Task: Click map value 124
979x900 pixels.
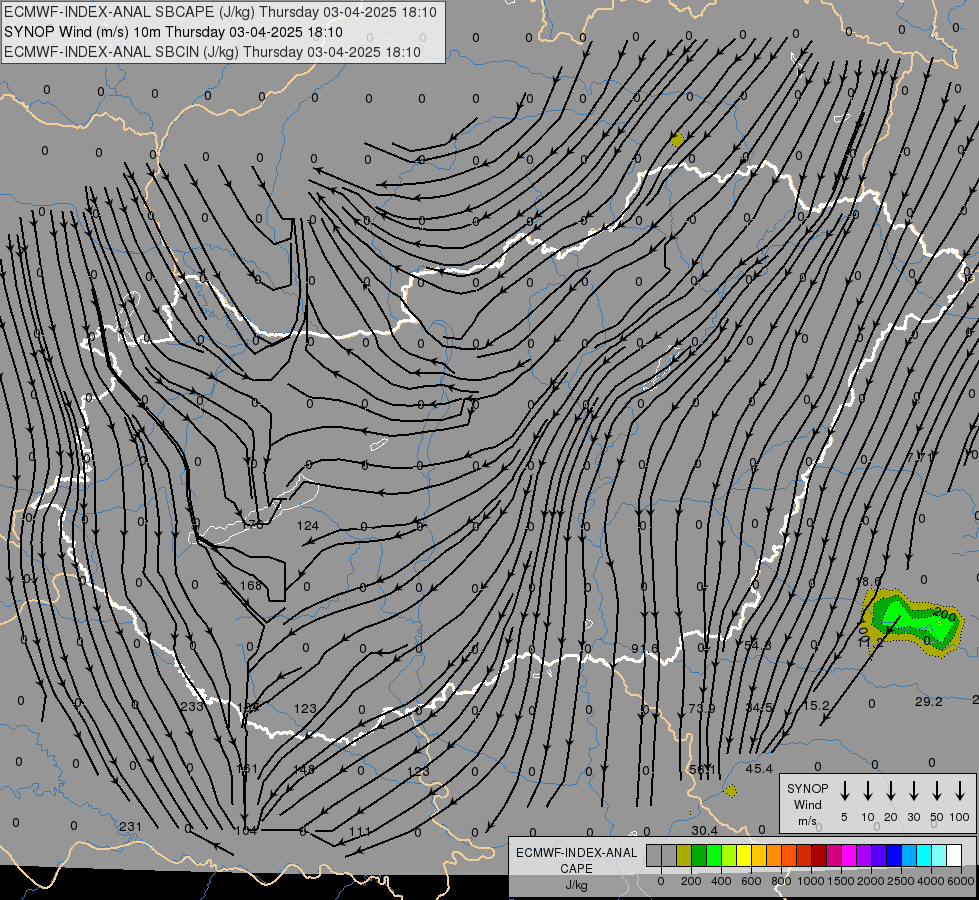Action: coord(308,526)
